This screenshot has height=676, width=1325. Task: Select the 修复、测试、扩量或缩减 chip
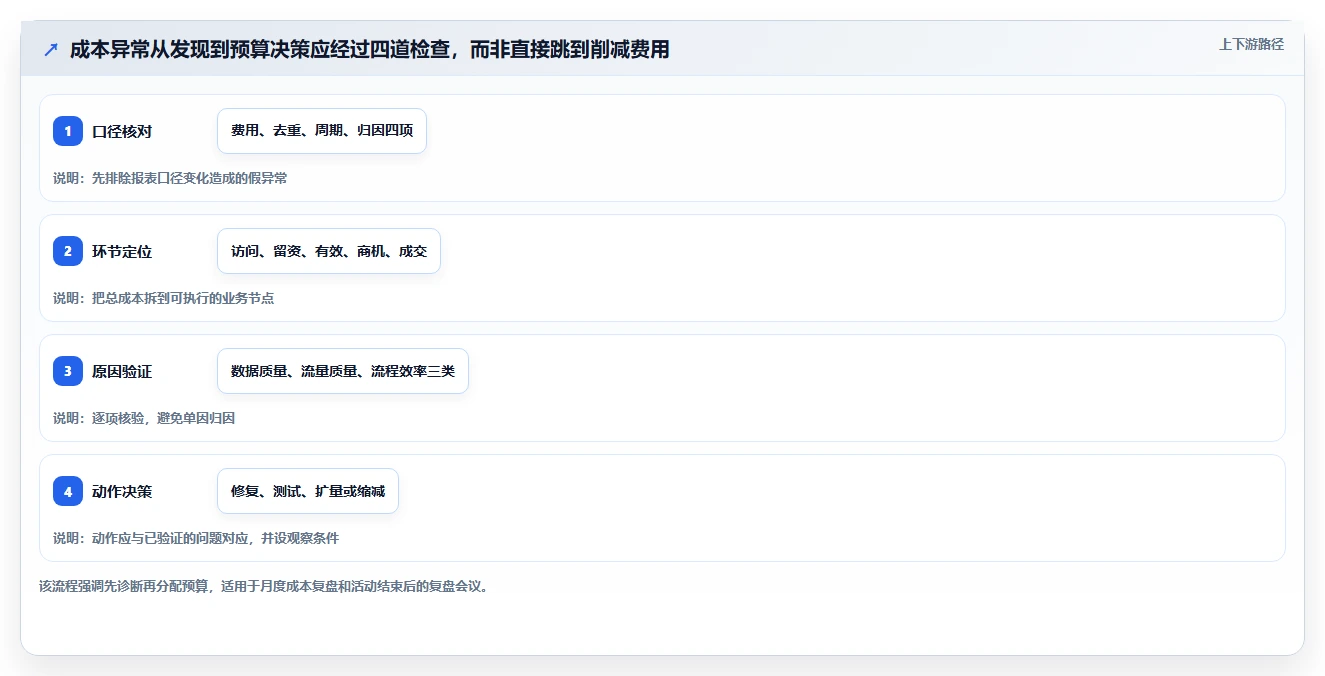pyautogui.click(x=308, y=491)
